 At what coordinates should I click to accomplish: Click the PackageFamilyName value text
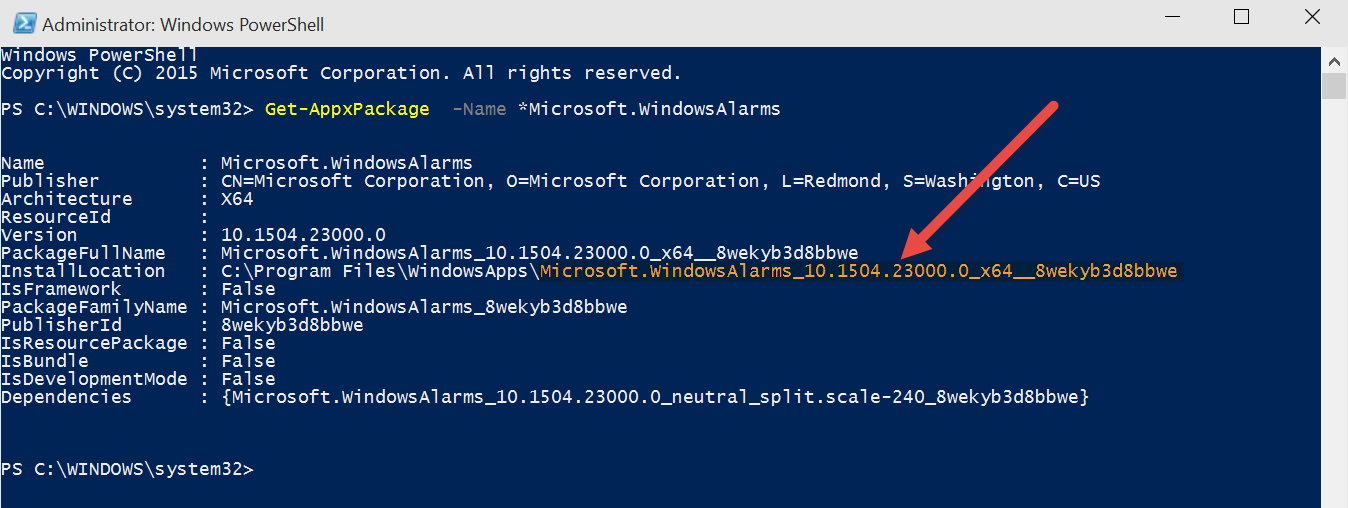pyautogui.click(x=424, y=307)
